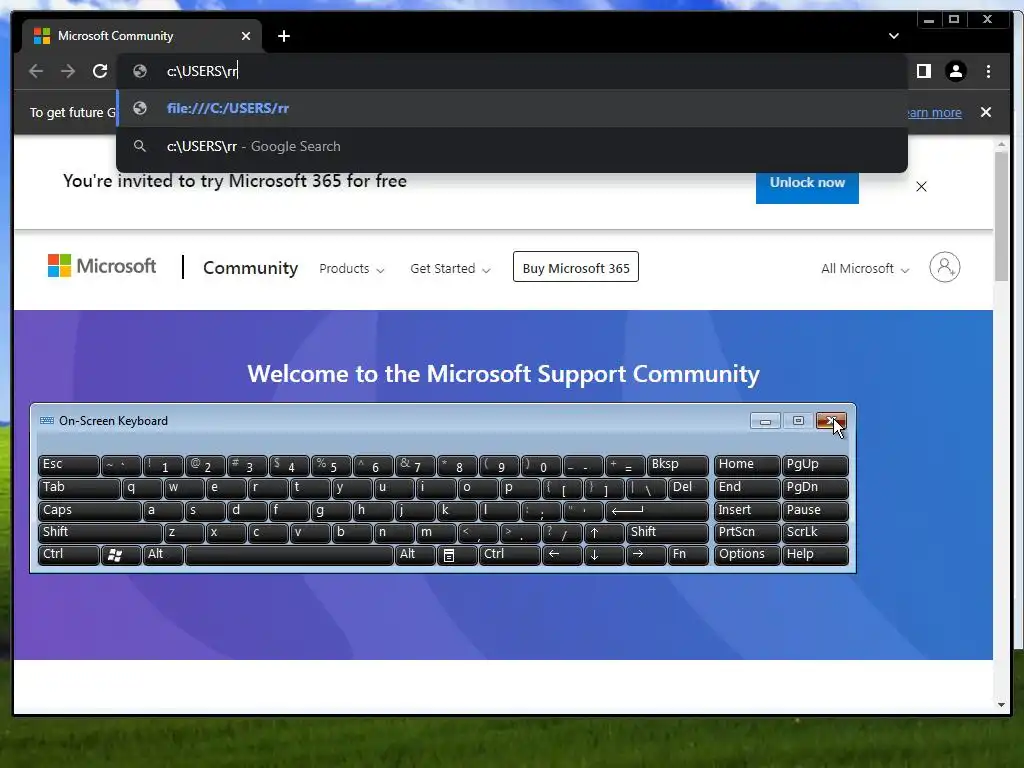Click the Enter arrow key on On-Screen Keyboard
The height and width of the screenshot is (768, 1024).
656,511
